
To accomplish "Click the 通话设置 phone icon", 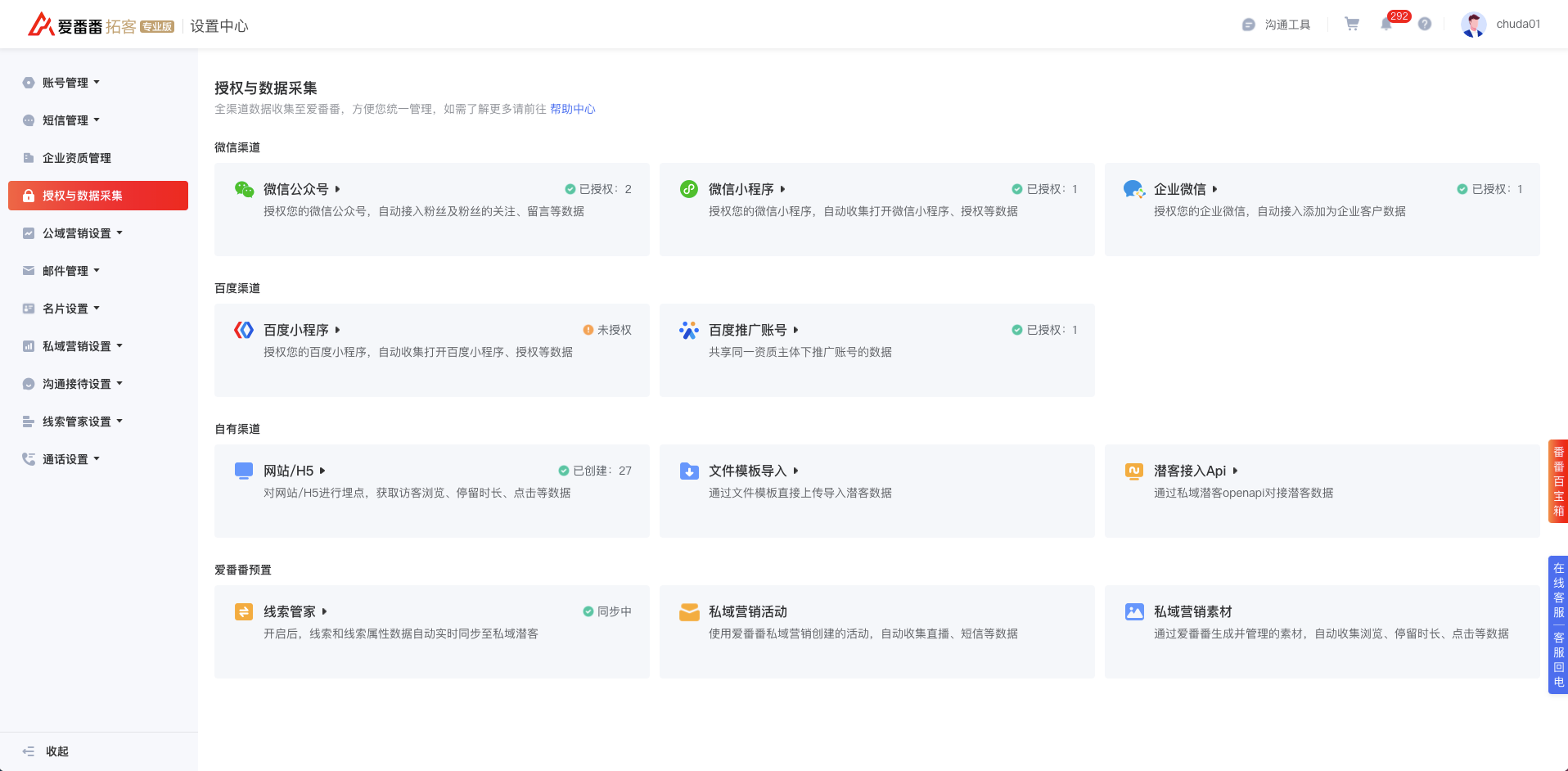I will click(29, 459).
